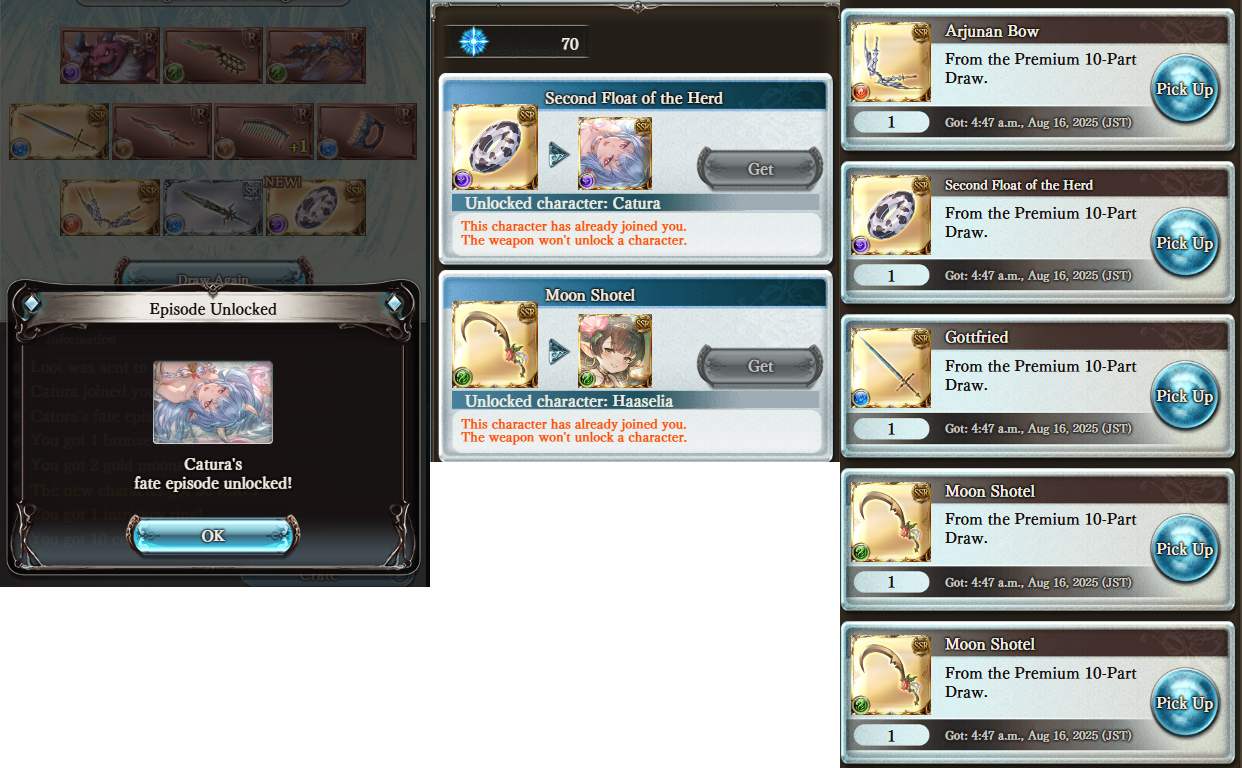Click Haaselia character portrait icon
This screenshot has width=1242, height=768.
pos(615,351)
